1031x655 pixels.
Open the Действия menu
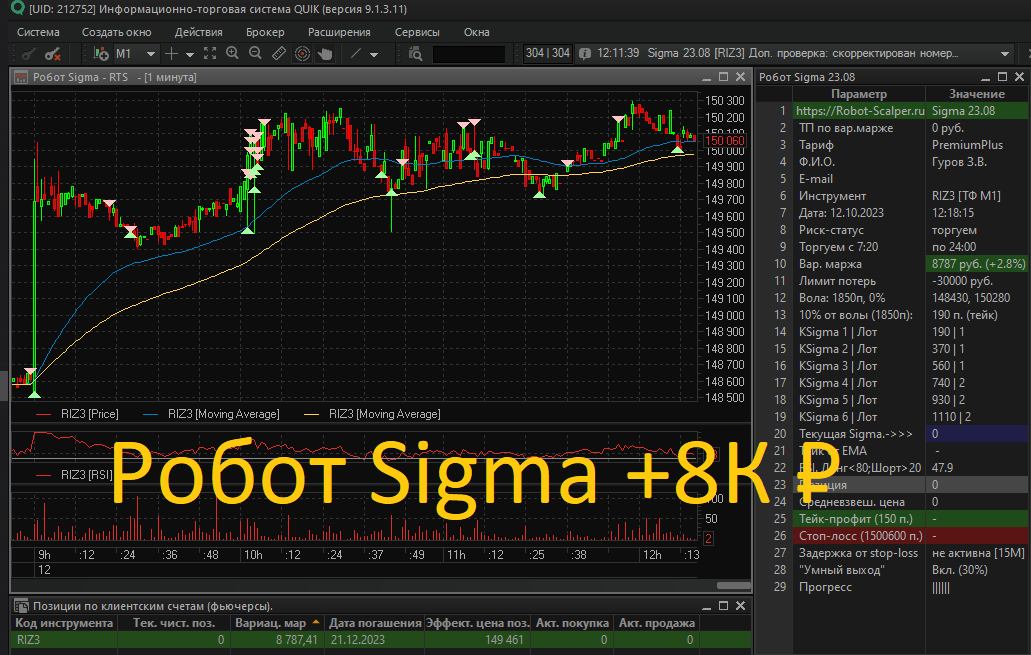click(x=199, y=32)
